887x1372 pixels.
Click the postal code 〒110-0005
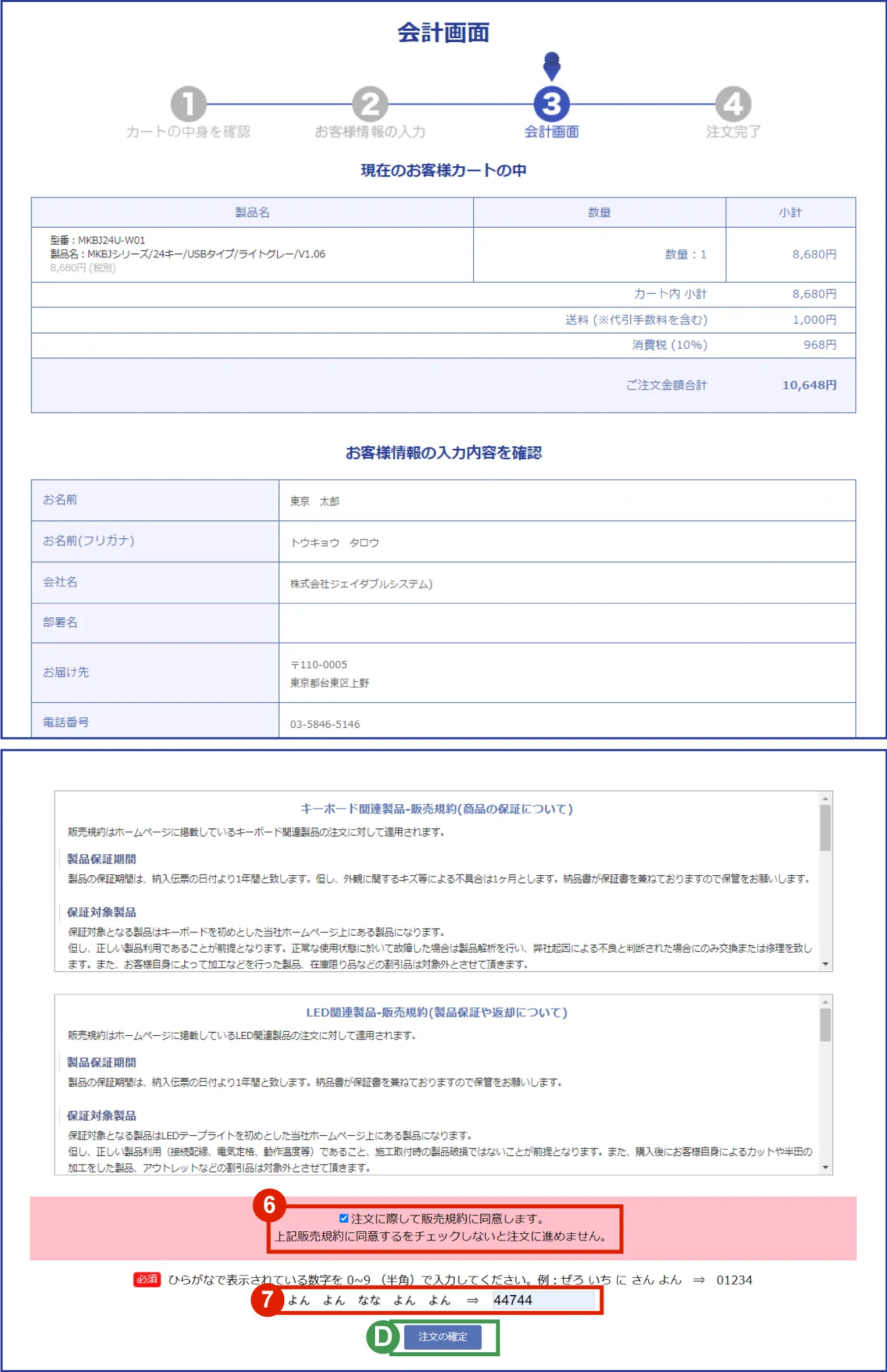(x=319, y=665)
